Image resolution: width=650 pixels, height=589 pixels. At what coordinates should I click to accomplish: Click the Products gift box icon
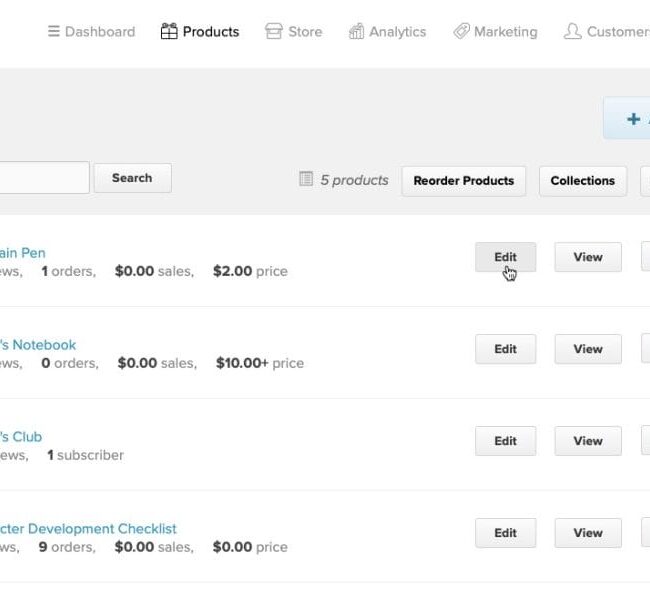coord(169,32)
